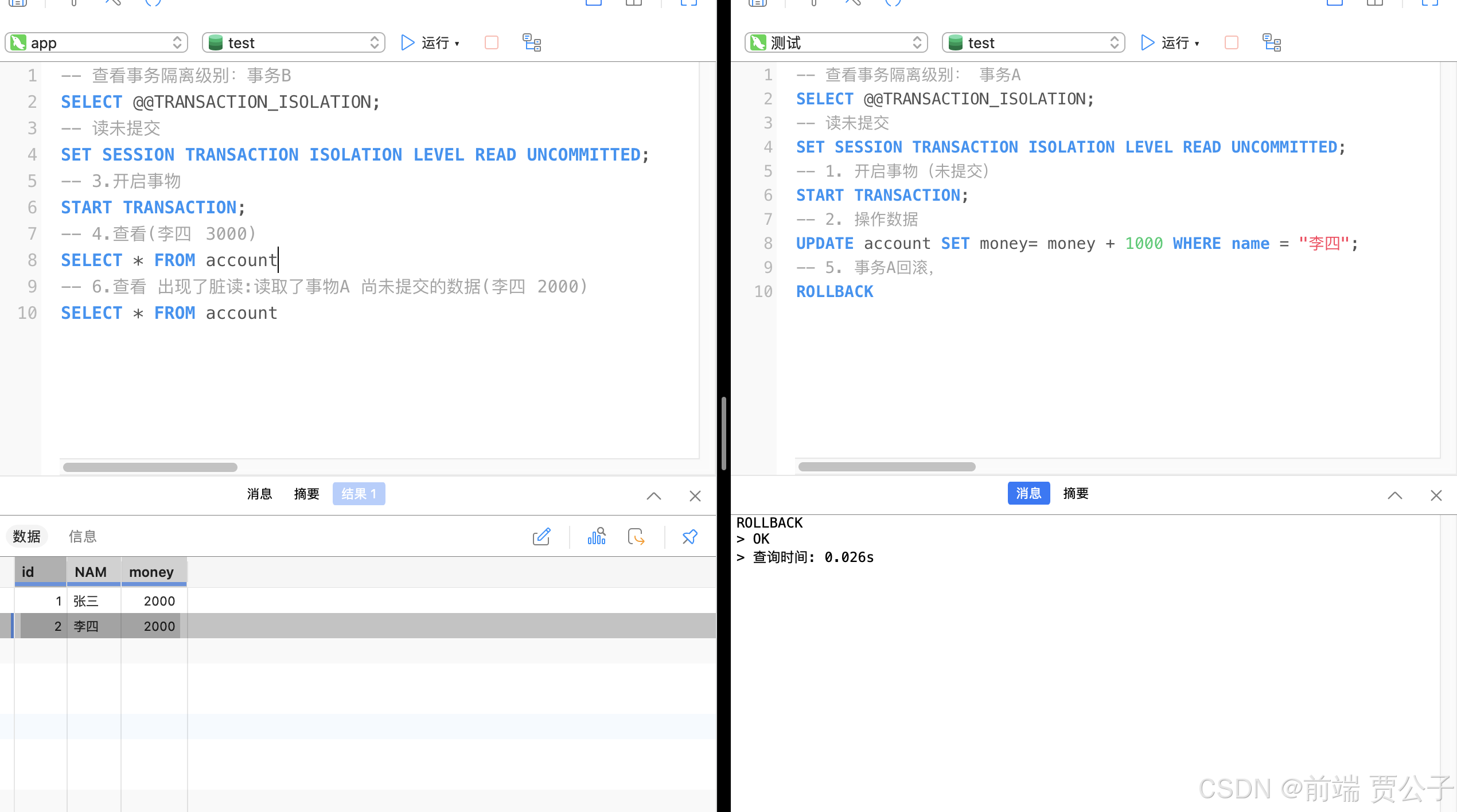Collapse the left results panel with chevron
1457x812 pixels.
pyautogui.click(x=654, y=496)
